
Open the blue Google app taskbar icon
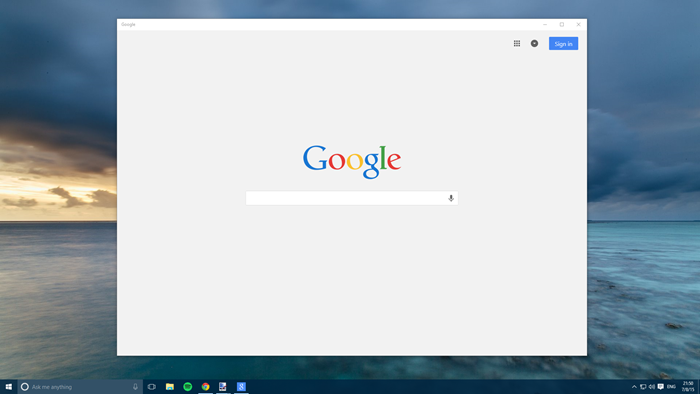[x=241, y=387]
